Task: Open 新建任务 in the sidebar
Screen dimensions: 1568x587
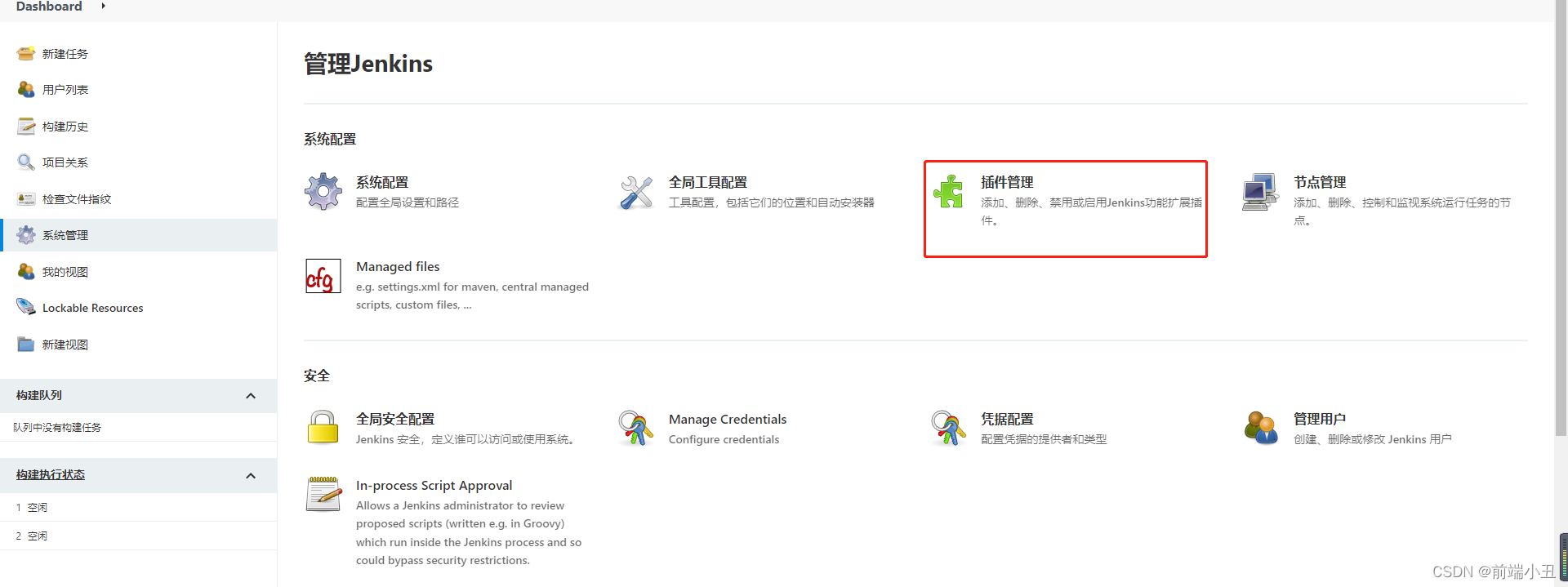Action: click(x=65, y=54)
